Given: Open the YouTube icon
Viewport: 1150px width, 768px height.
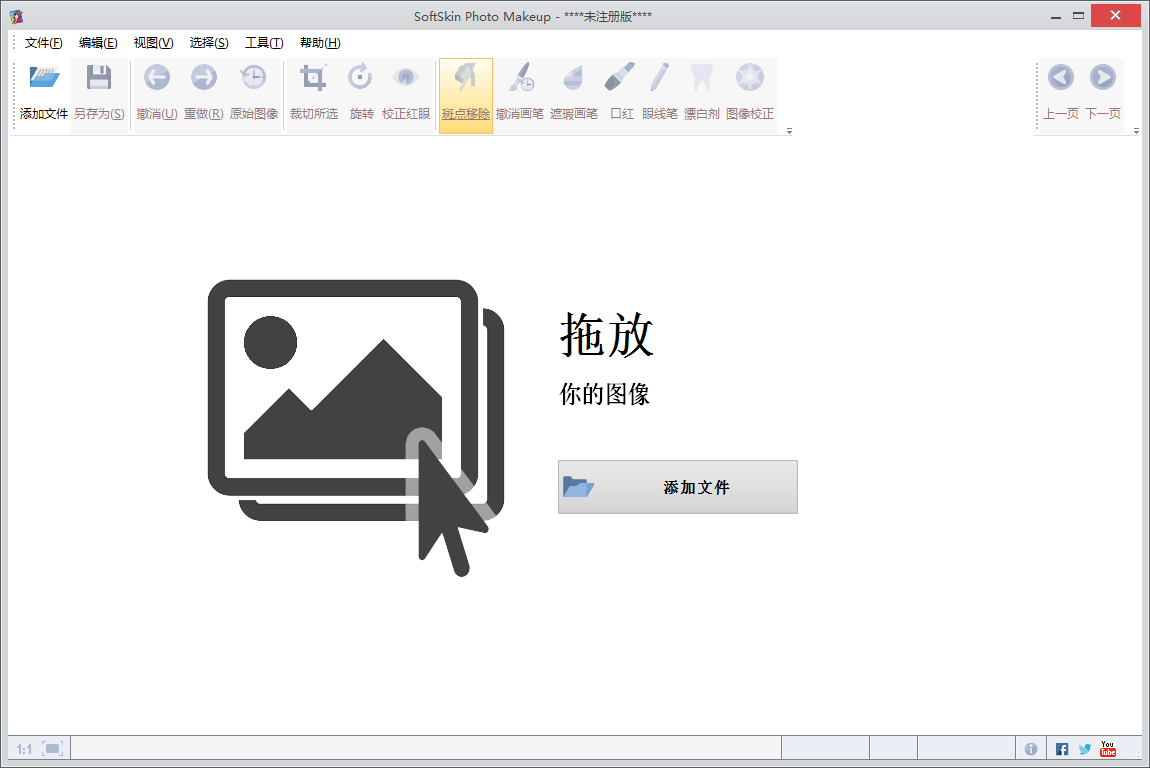Looking at the screenshot, I should point(1107,749).
